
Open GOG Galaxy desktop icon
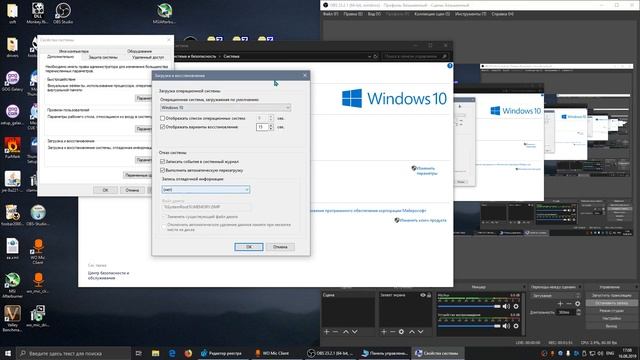(12, 81)
